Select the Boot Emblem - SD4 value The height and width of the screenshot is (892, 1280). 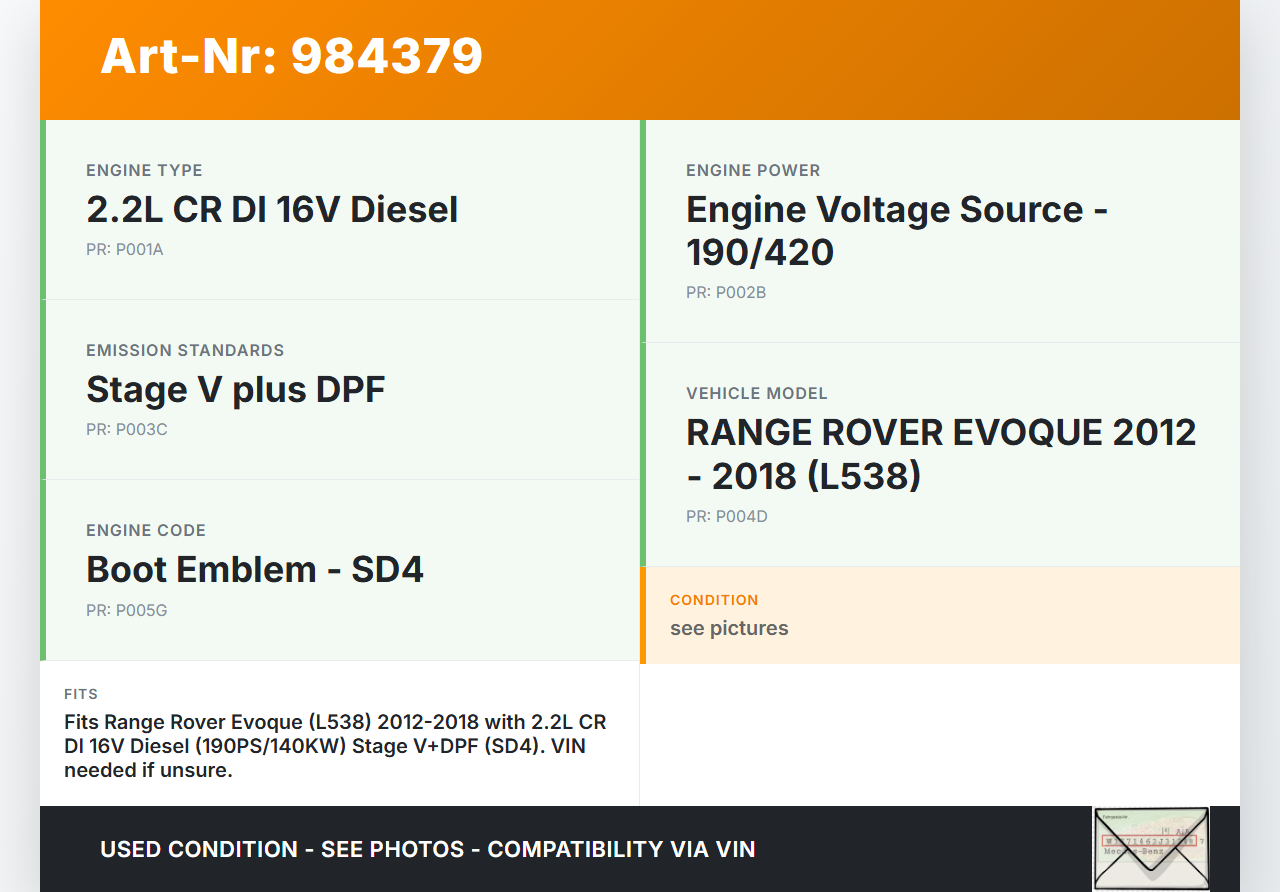[x=255, y=570]
